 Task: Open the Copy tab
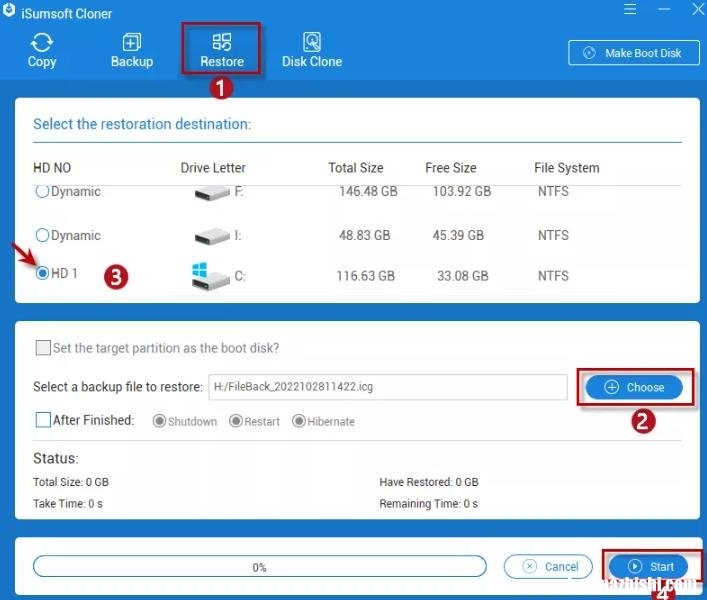[41, 50]
